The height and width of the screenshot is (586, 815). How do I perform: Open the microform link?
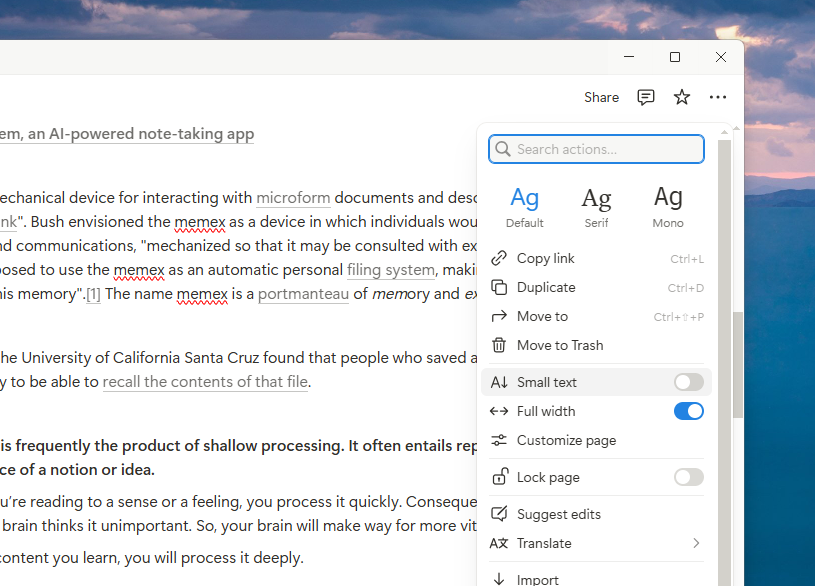[x=293, y=198]
